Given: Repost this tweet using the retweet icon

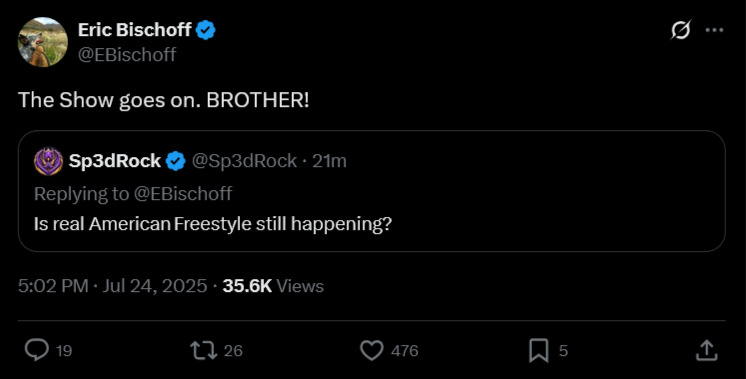Looking at the screenshot, I should click(x=204, y=350).
